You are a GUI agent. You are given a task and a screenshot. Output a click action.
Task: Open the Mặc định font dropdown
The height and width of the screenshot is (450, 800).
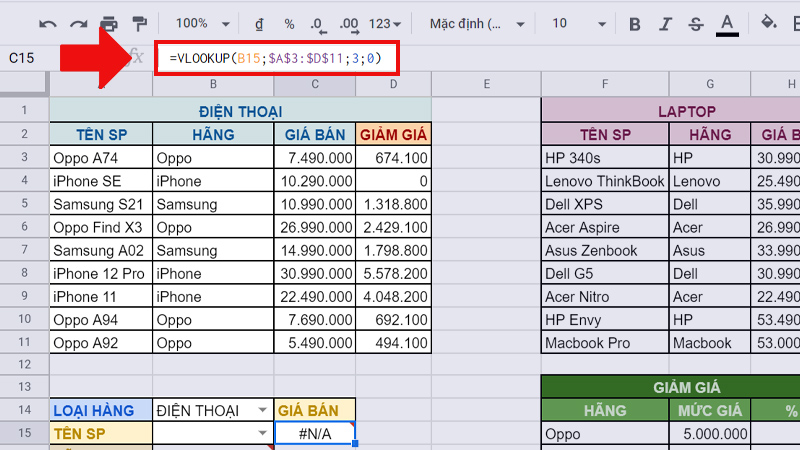(473, 23)
